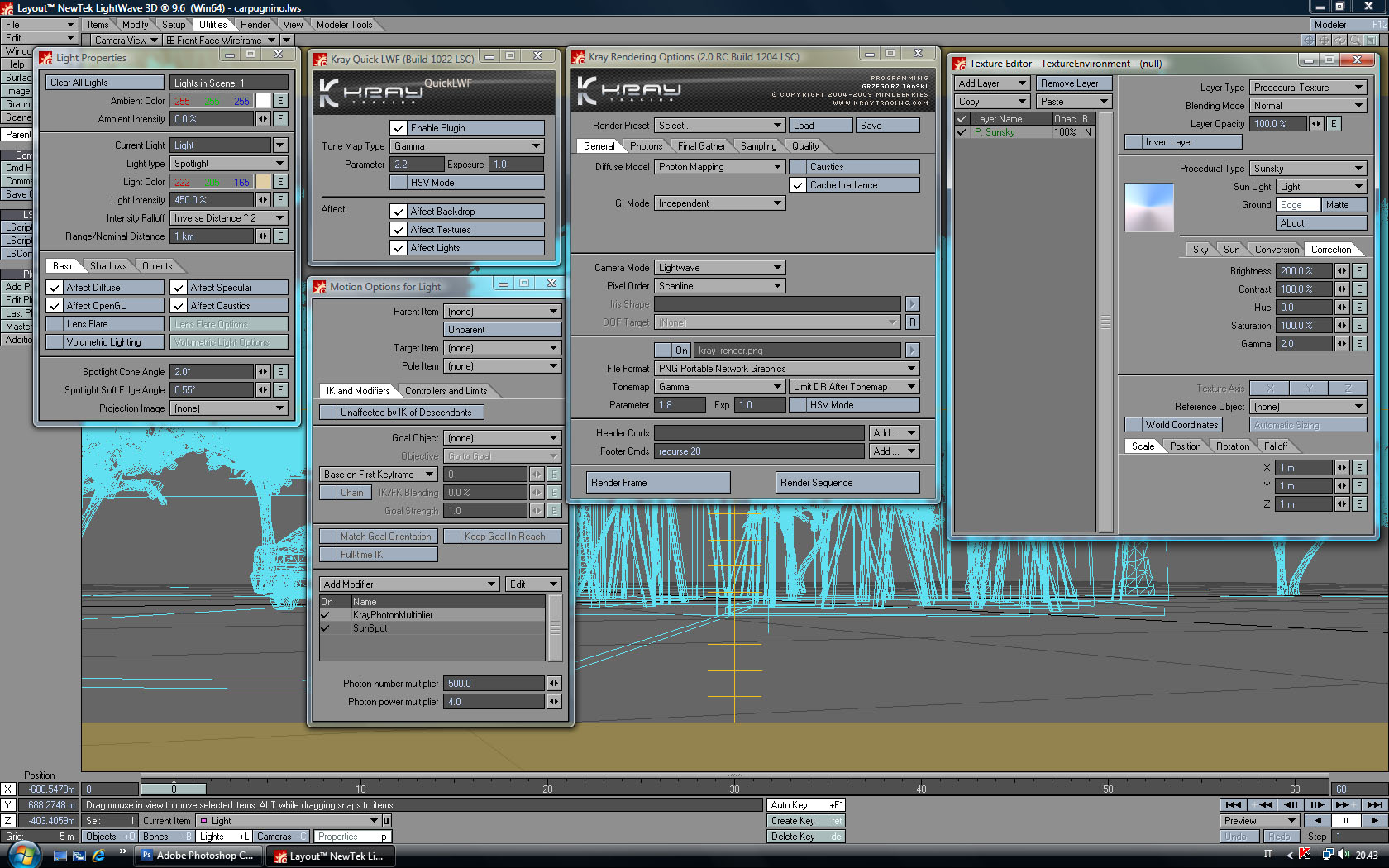
Task: Open Internet Explorer from the taskbar
Action: [x=98, y=856]
